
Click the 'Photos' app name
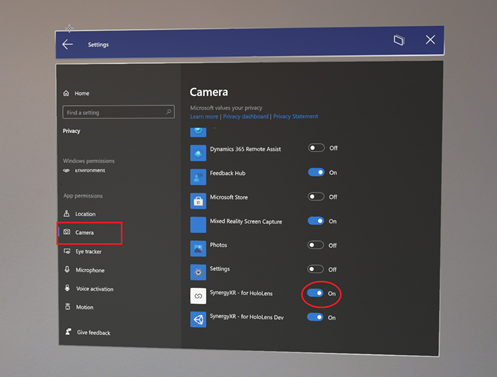[218, 245]
